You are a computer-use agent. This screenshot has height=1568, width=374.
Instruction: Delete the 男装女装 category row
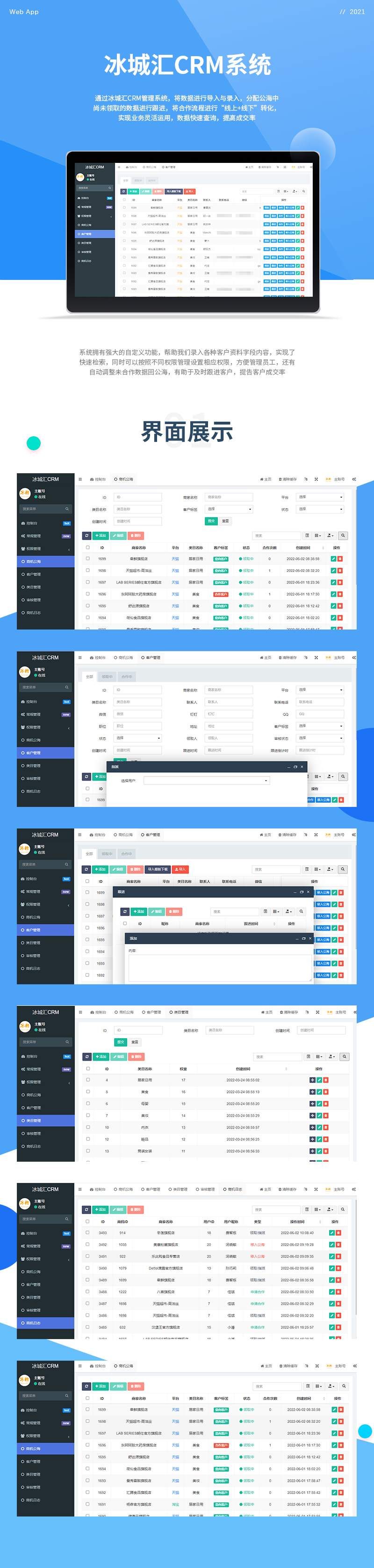point(326,1151)
